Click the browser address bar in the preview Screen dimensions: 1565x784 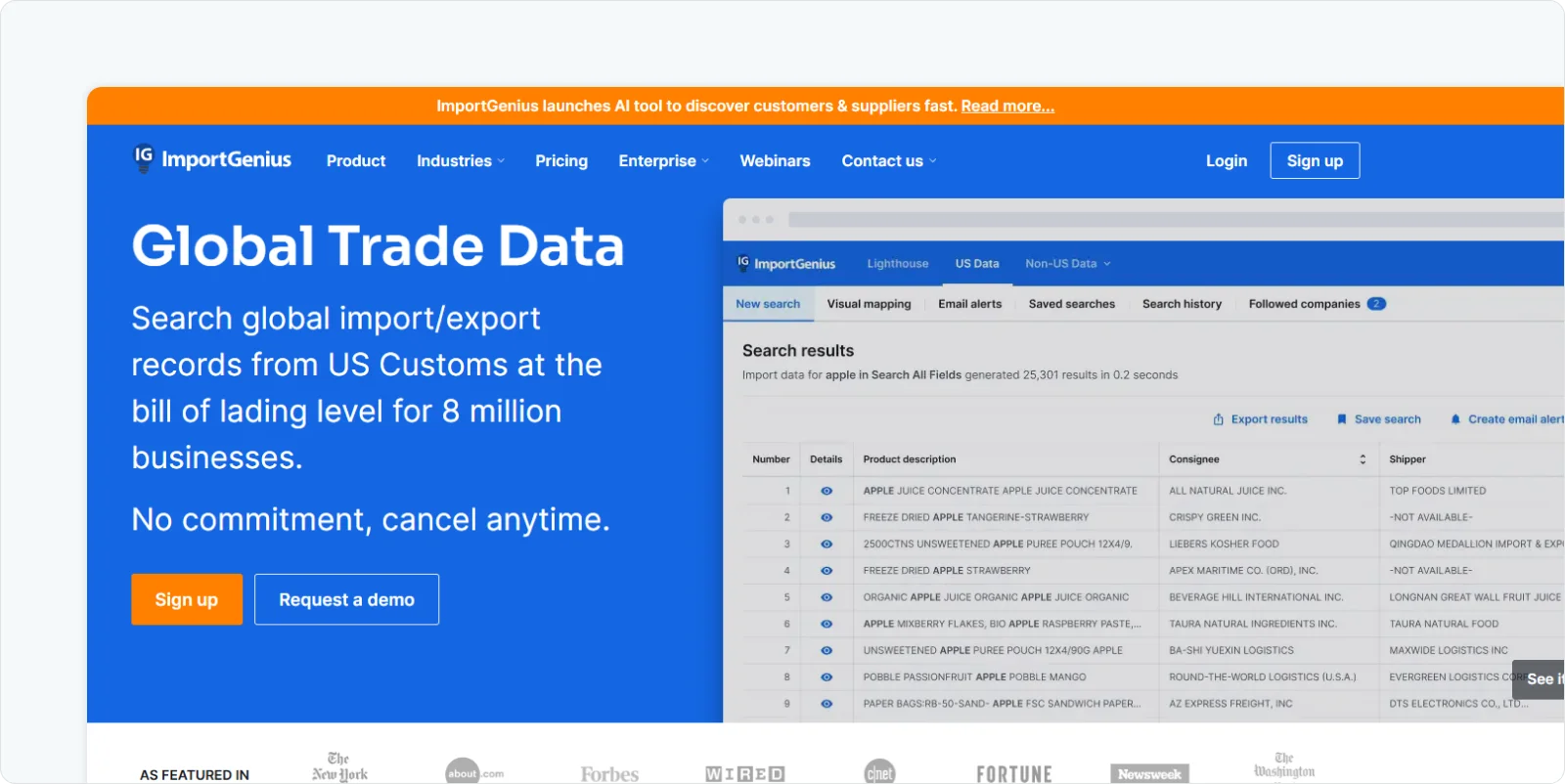click(1177, 220)
